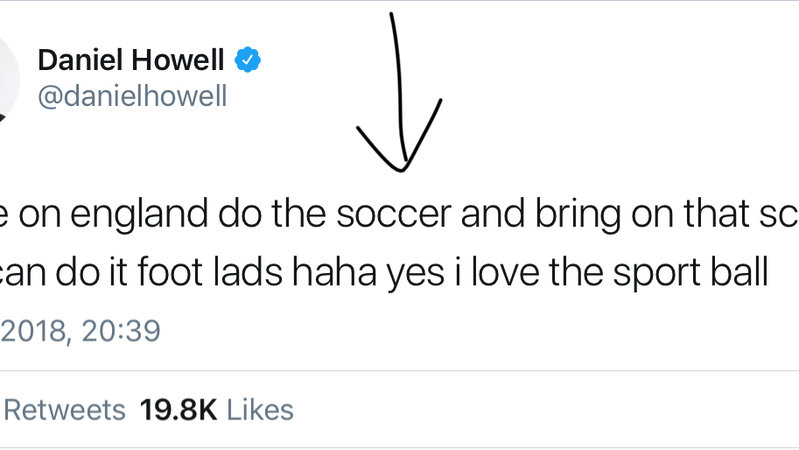Open the Retweets list
The height and width of the screenshot is (450, 799).
pyautogui.click(x=65, y=410)
